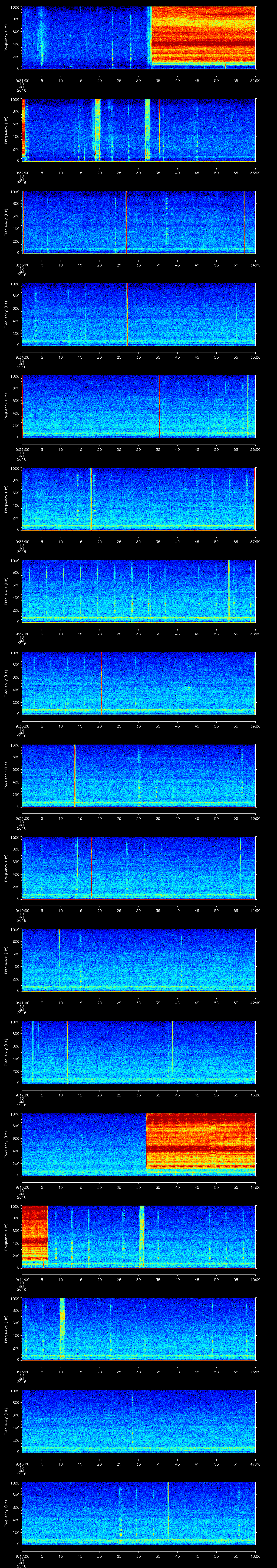The height and width of the screenshot is (1568, 277).
Task: Select the spectrogram panel starting at 9:33:00
Action: tap(138, 222)
